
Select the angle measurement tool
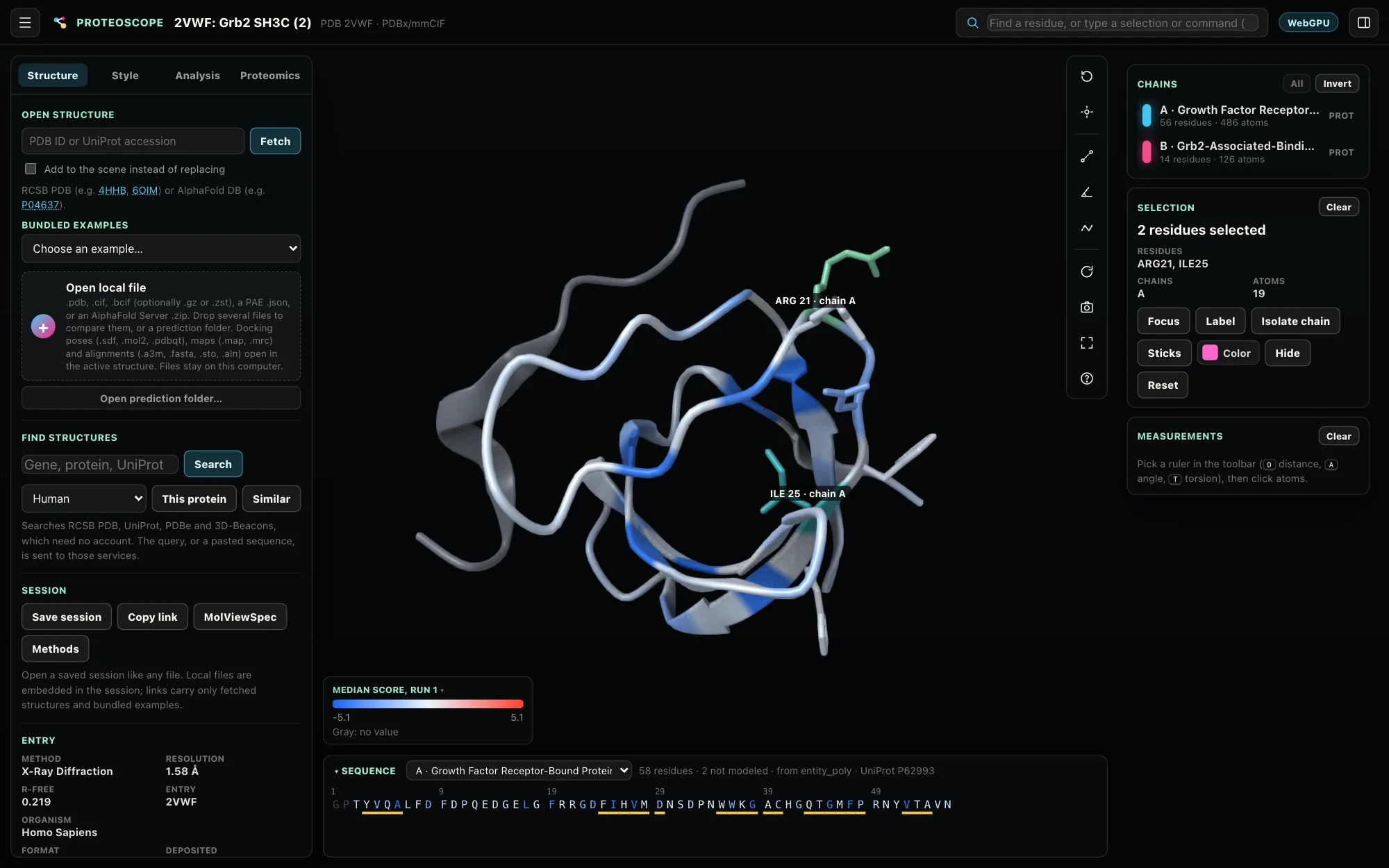(x=1087, y=192)
